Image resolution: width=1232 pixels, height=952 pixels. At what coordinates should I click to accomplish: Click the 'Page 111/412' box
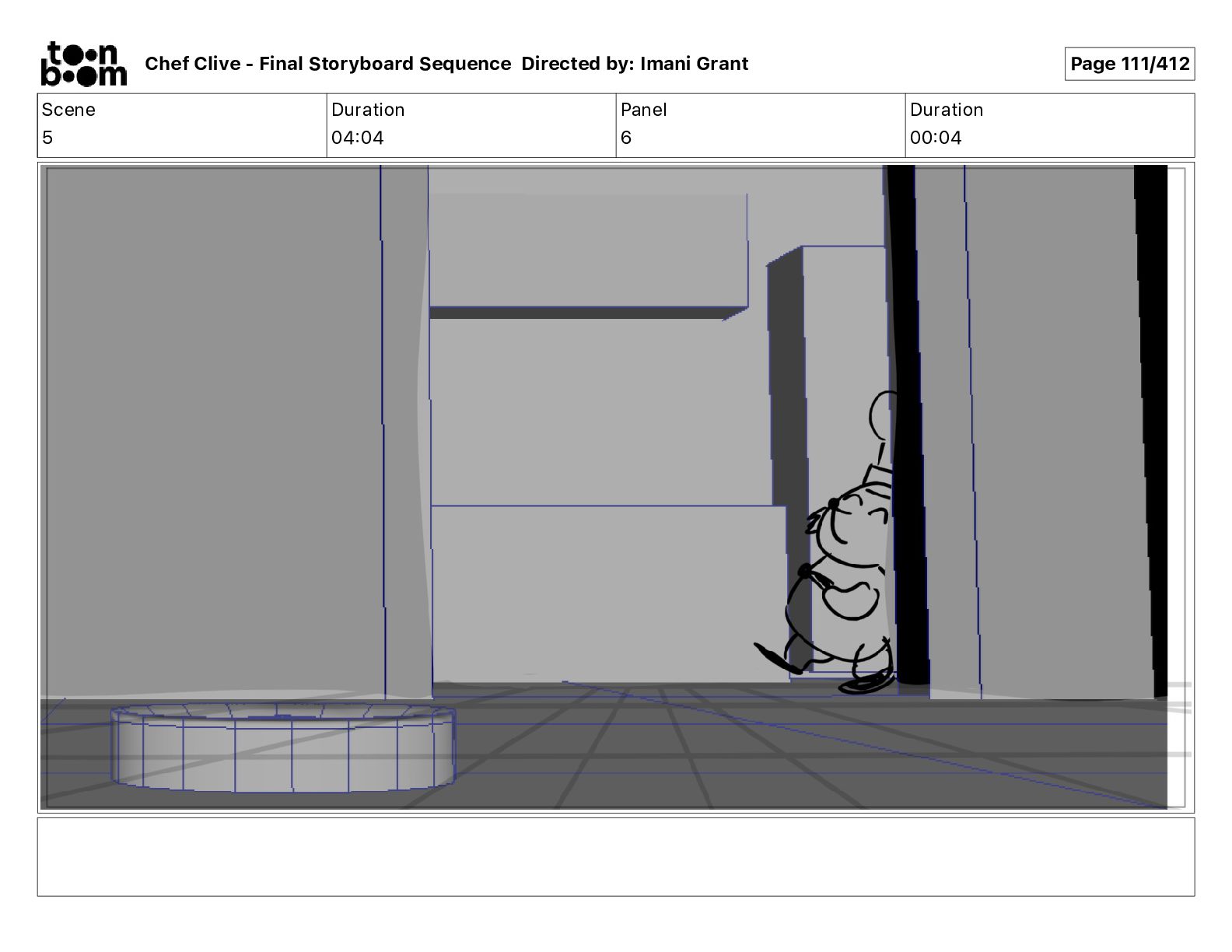[x=1129, y=64]
